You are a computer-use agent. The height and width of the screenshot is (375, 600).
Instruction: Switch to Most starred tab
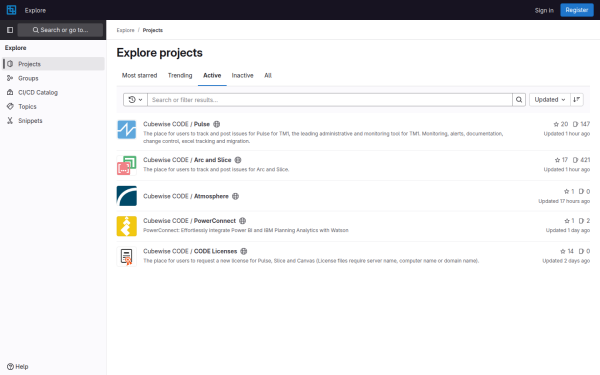coord(139,75)
